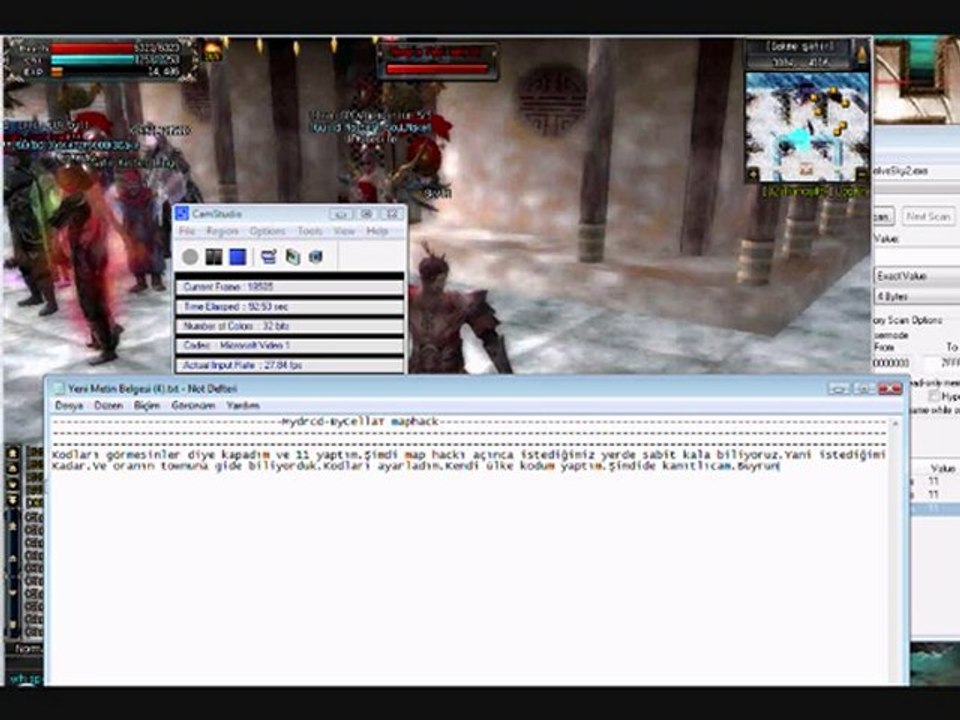Open the CamStudio File menu
This screenshot has height=720, width=960.
(186, 231)
